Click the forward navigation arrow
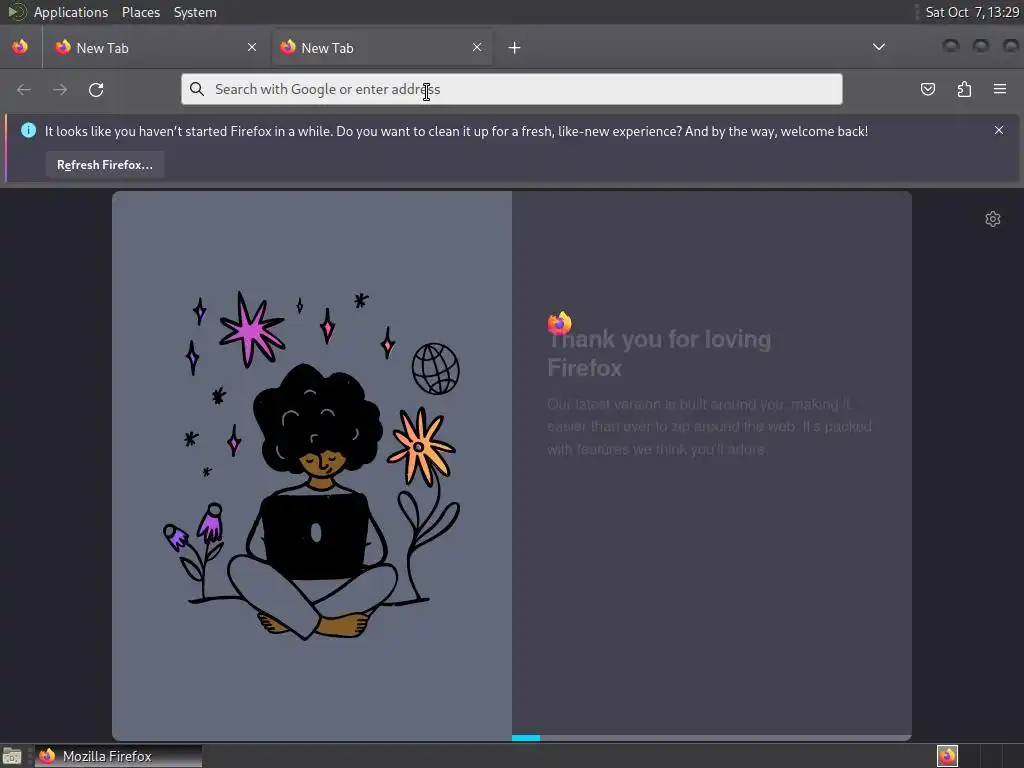The height and width of the screenshot is (768, 1024). (60, 89)
